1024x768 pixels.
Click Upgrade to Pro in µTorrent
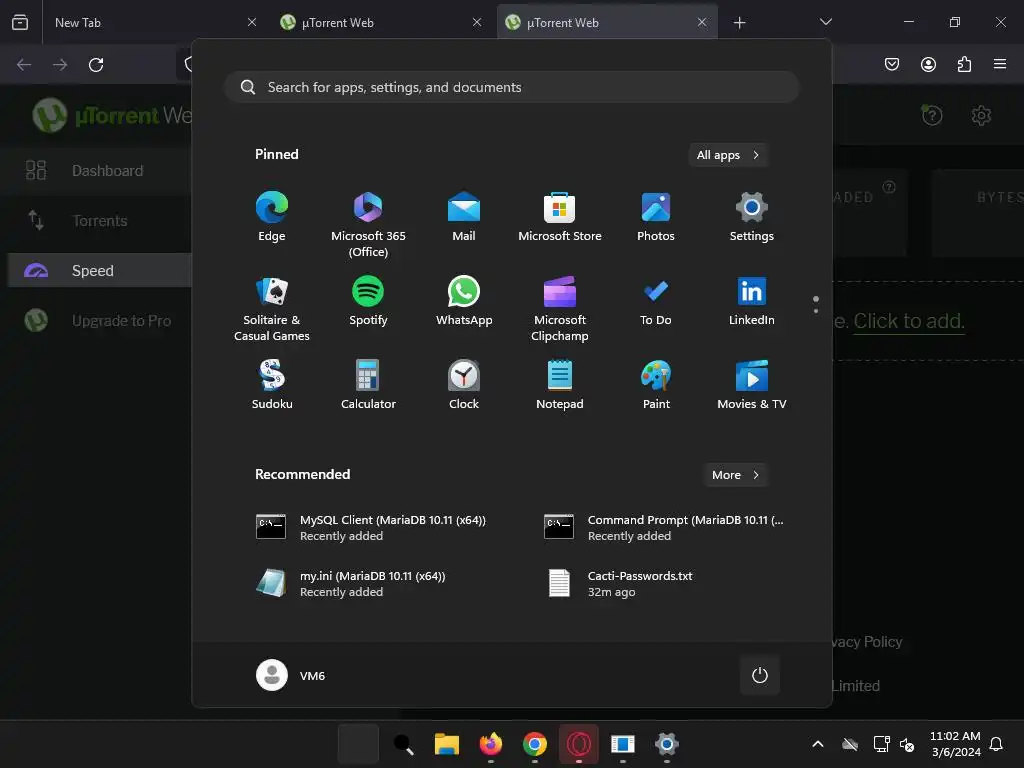tap(99, 321)
